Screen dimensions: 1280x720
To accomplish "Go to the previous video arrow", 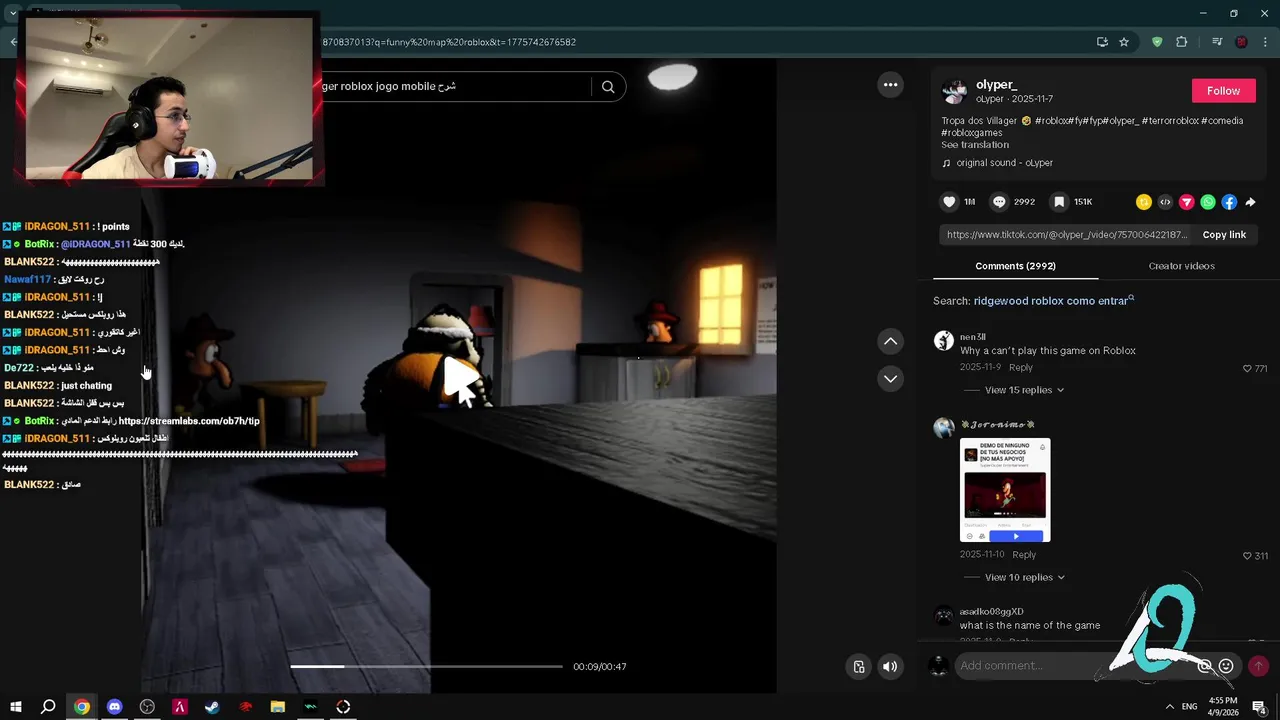I will point(890,342).
